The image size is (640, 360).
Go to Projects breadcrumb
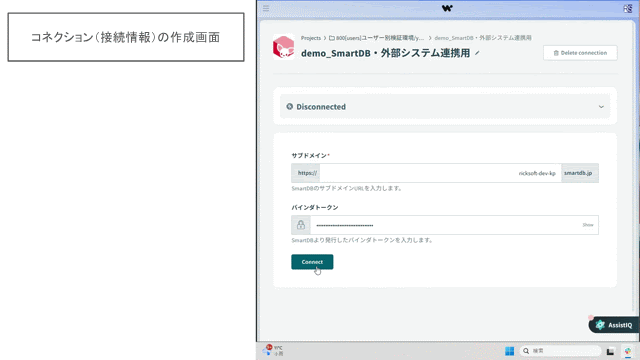coord(311,38)
